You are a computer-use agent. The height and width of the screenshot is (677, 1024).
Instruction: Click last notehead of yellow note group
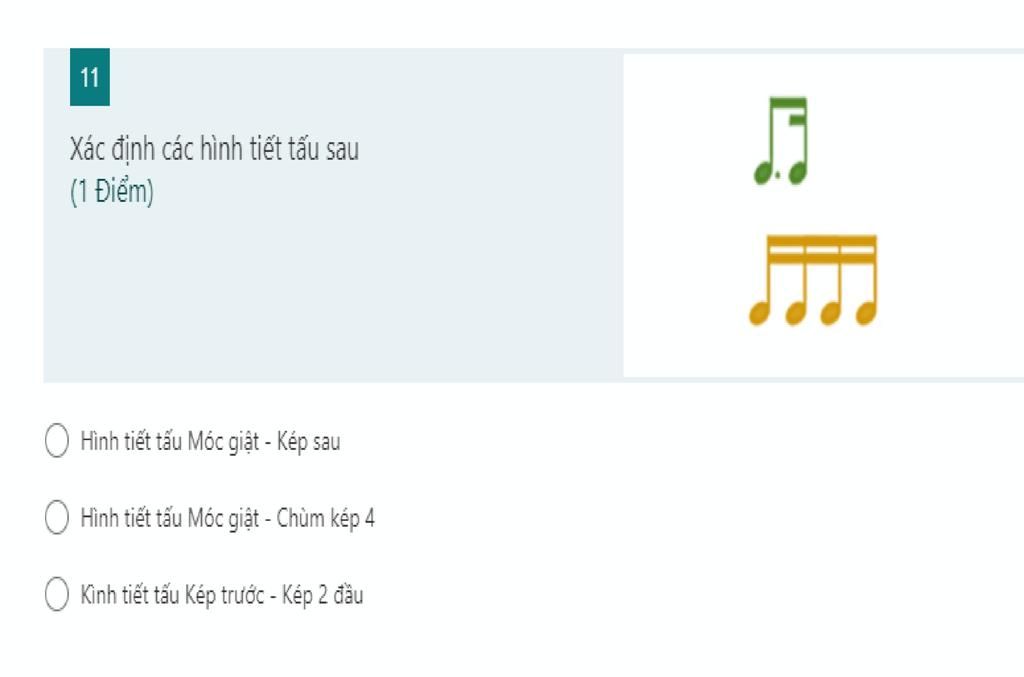865,315
